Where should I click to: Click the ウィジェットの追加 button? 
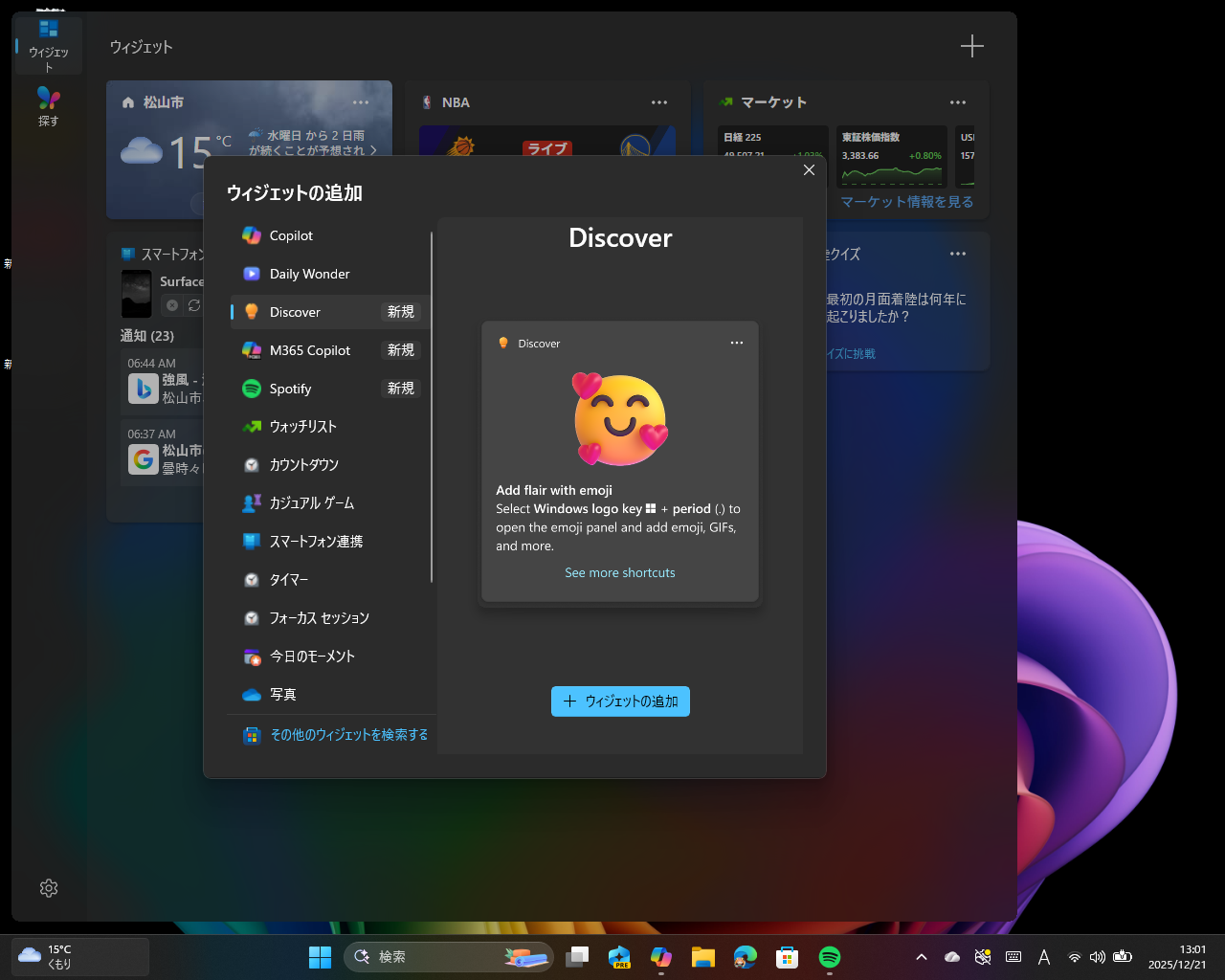pyautogui.click(x=620, y=702)
